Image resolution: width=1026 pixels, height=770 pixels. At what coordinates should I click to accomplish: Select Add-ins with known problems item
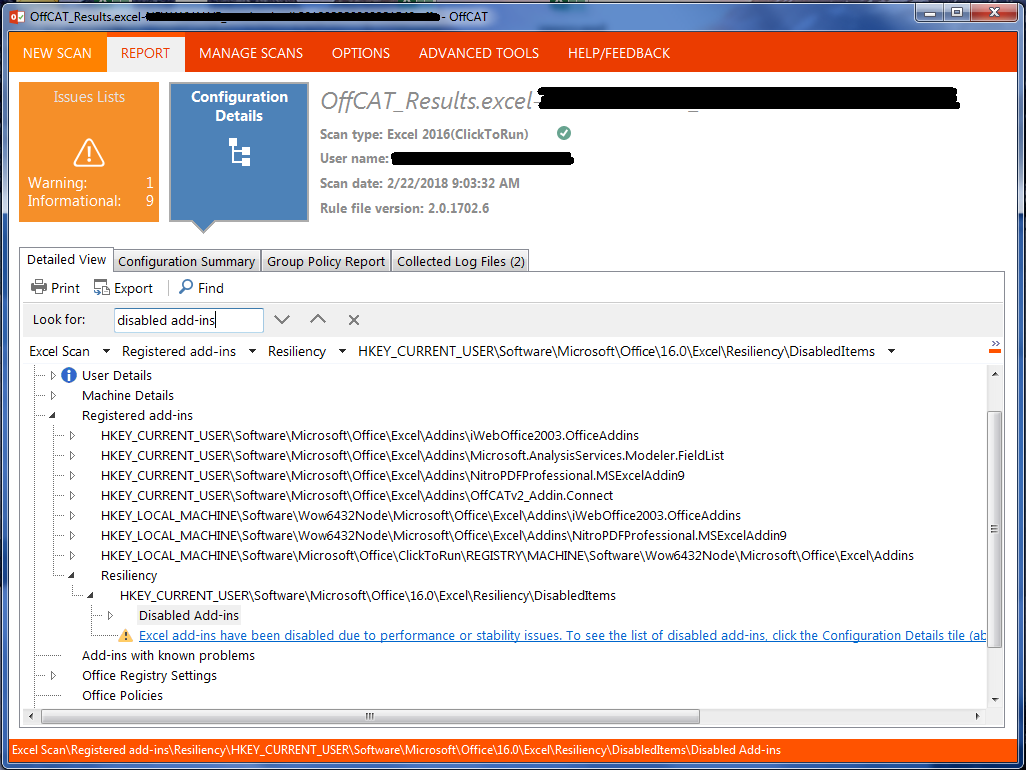[168, 656]
